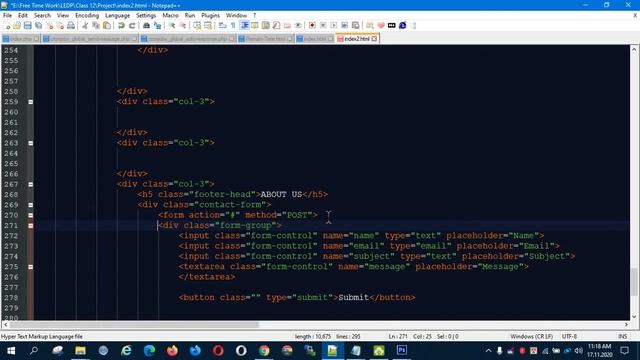Open a file using the Open toolbar icon
The image size is (640, 360).
tap(17, 25)
